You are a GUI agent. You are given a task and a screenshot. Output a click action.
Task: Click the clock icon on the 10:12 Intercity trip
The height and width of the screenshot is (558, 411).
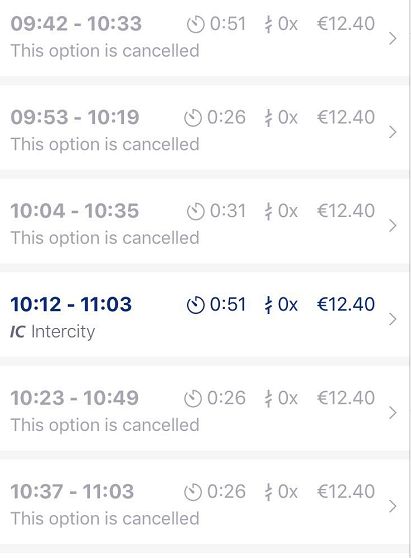[195, 305]
